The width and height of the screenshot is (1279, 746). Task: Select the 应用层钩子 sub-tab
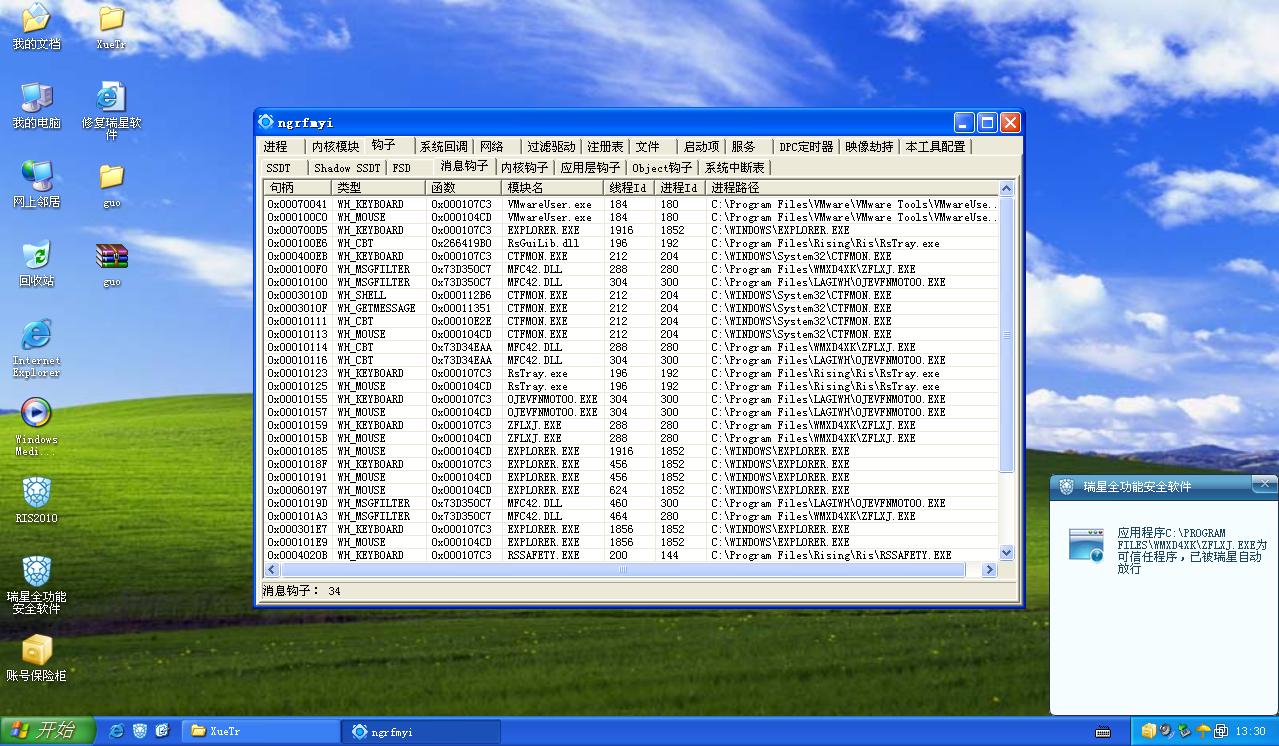pos(590,168)
